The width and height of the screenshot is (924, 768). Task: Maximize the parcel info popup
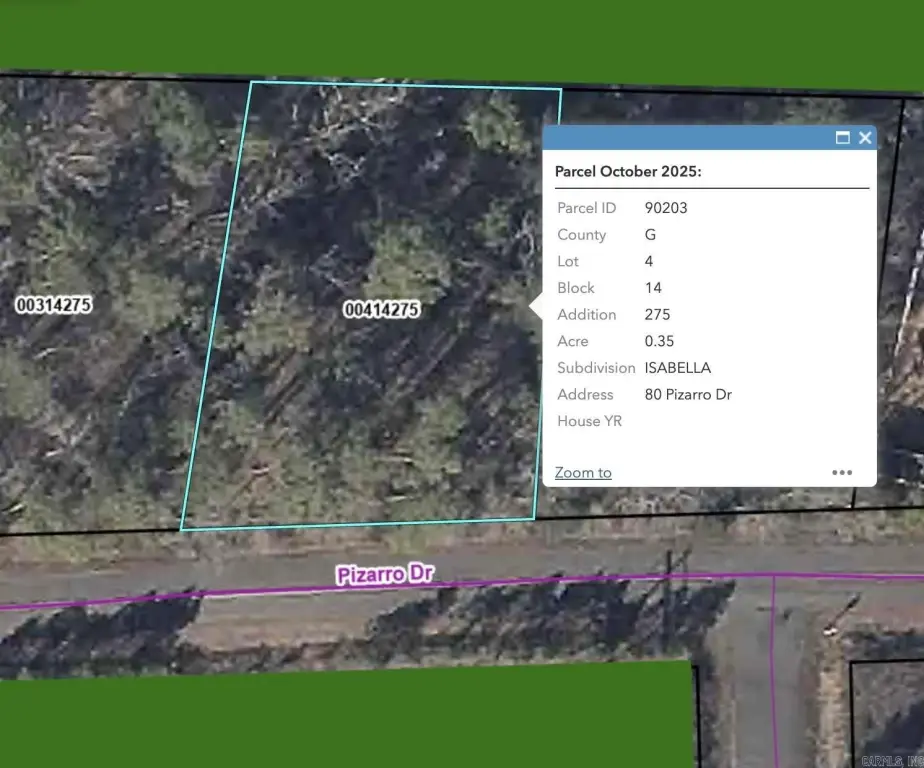click(843, 138)
